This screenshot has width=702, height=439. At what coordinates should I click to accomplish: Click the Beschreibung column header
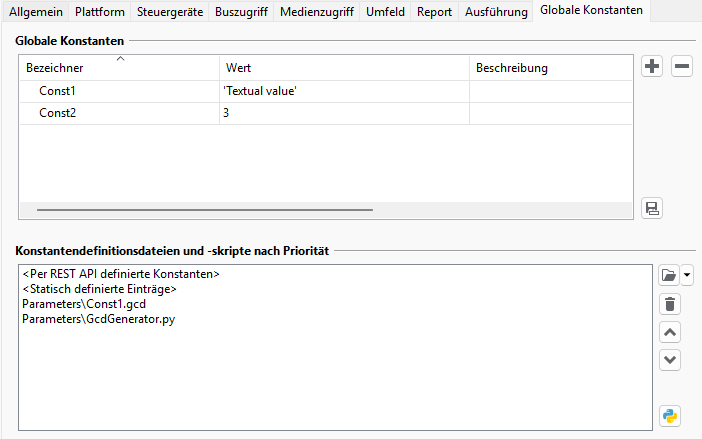(551, 68)
